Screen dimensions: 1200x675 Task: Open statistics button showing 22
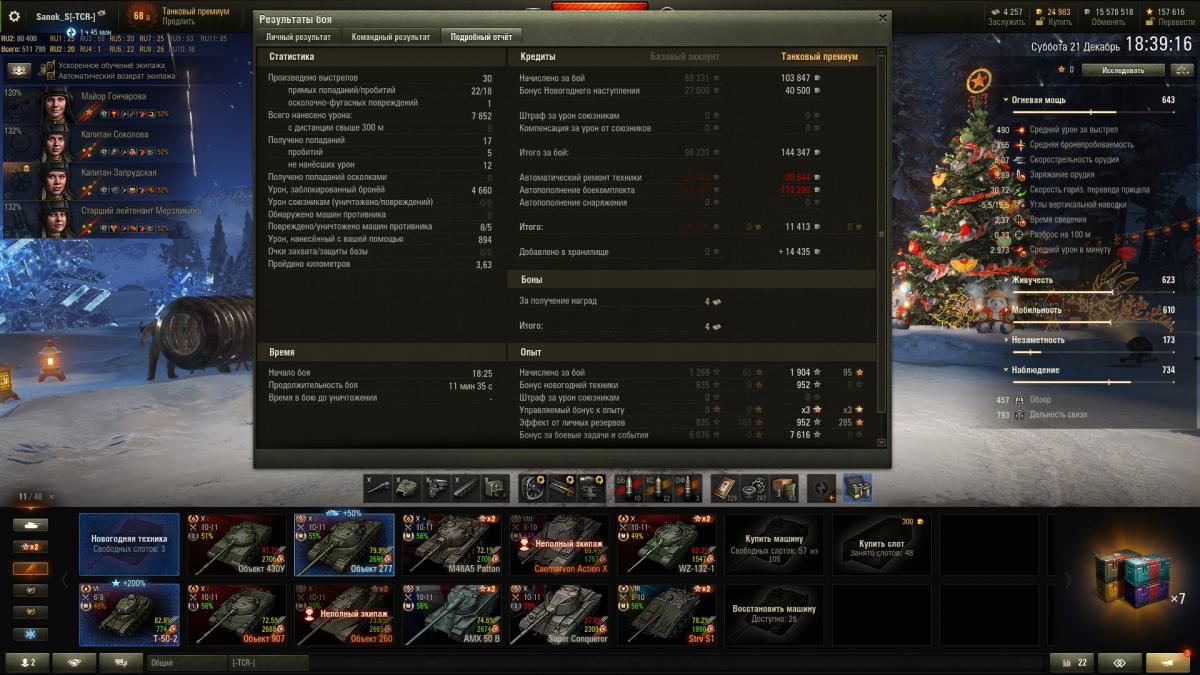[x=1071, y=662]
